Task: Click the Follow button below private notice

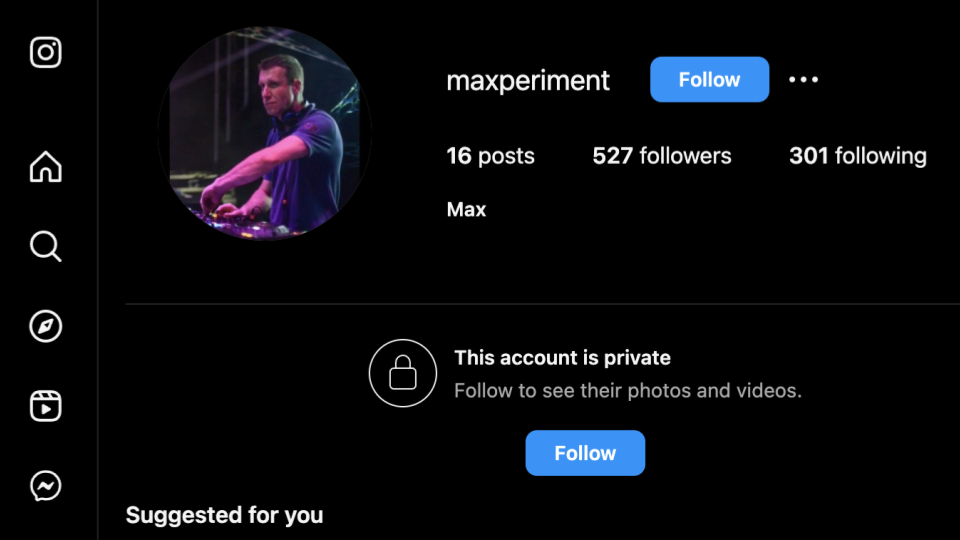Action: pos(585,453)
